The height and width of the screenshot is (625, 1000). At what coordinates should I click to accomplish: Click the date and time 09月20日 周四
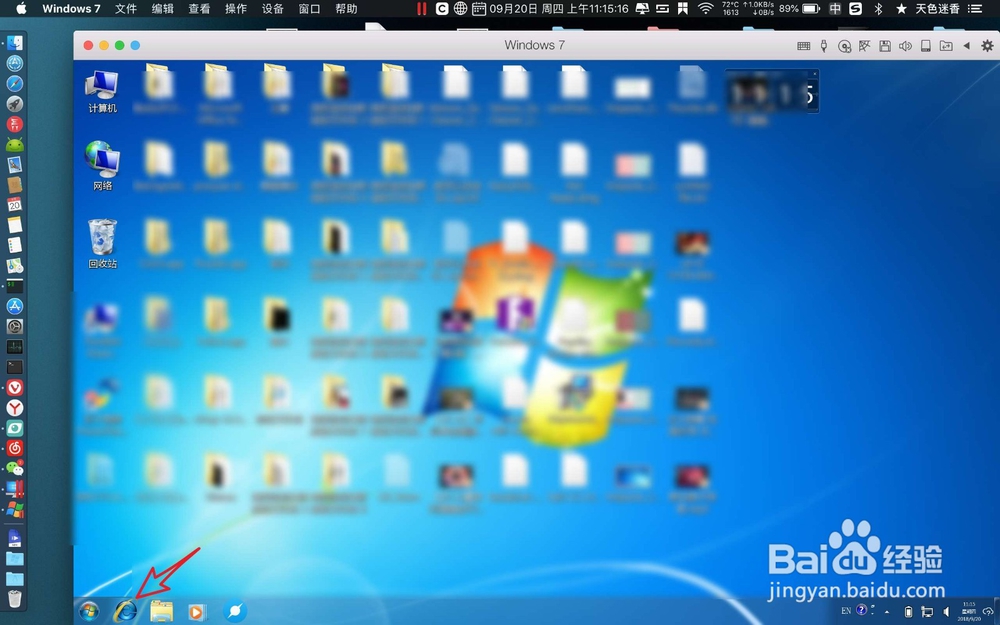point(559,9)
